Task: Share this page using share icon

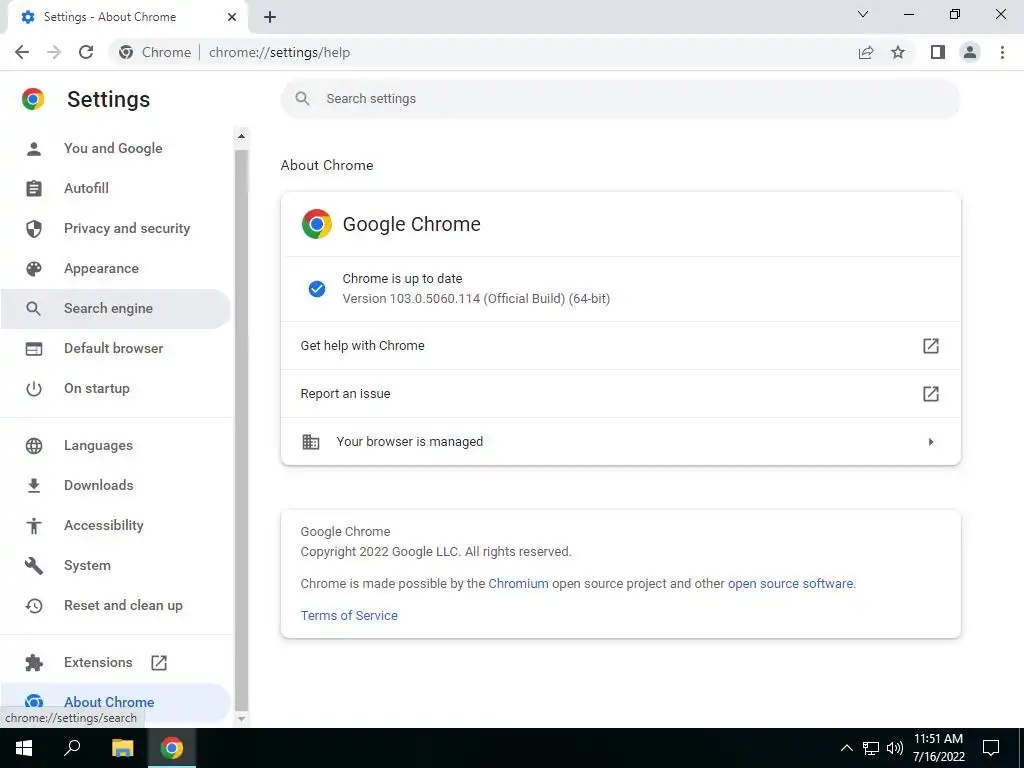Action: 866,52
